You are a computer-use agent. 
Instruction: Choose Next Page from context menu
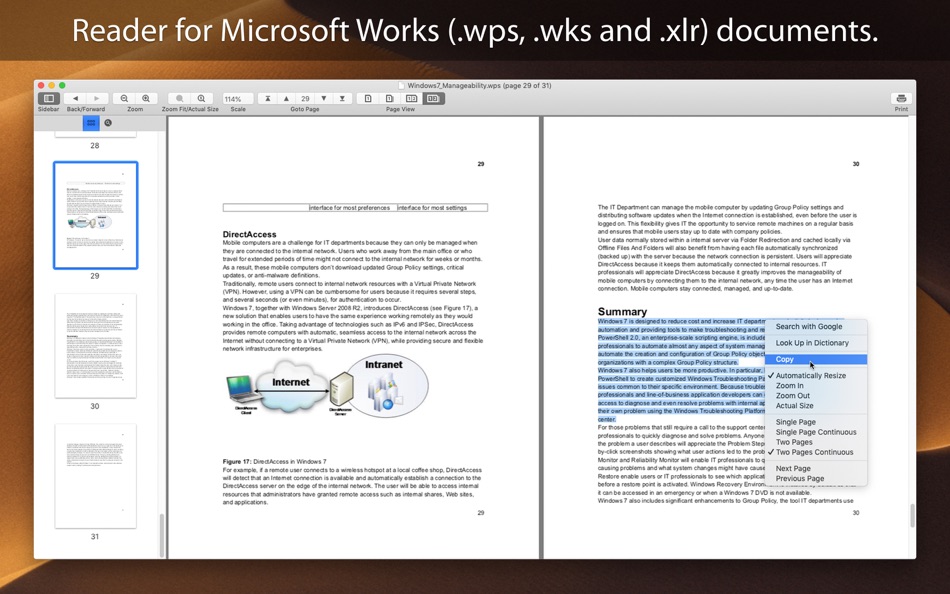(815, 469)
